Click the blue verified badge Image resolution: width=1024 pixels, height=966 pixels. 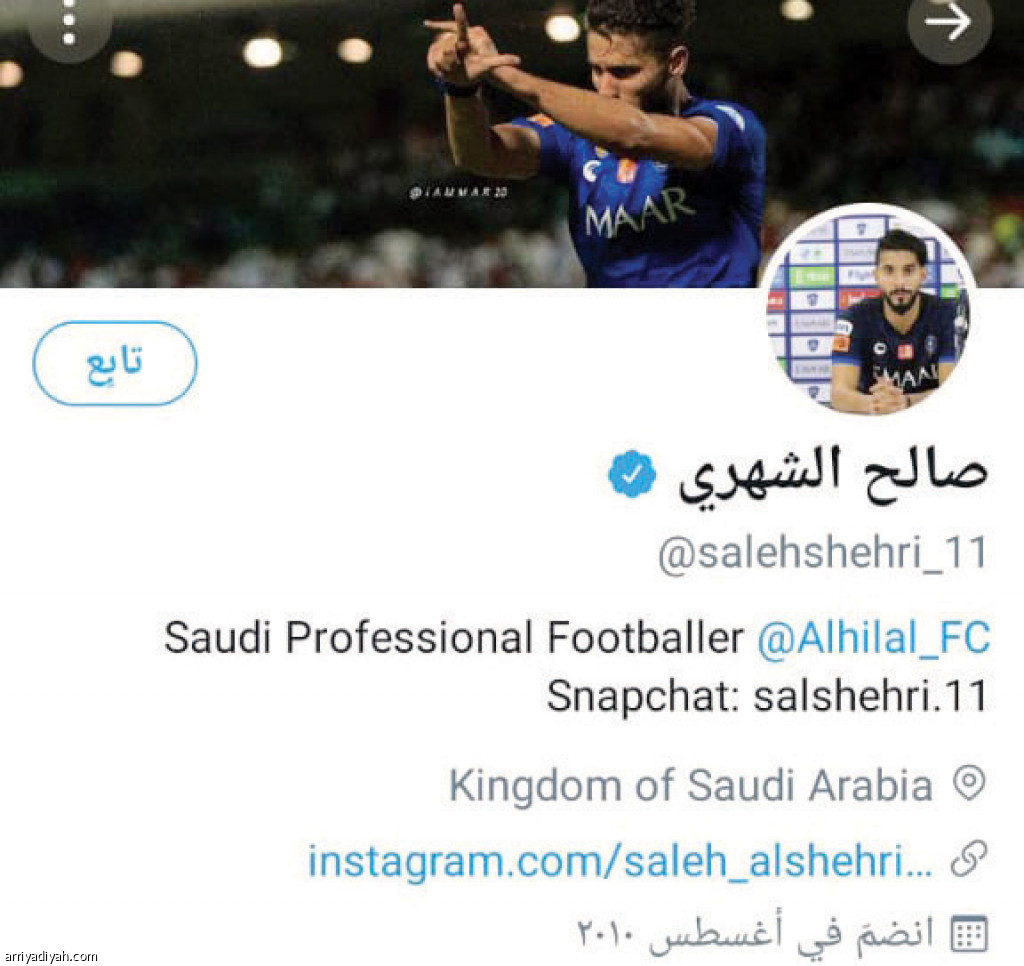pos(632,474)
